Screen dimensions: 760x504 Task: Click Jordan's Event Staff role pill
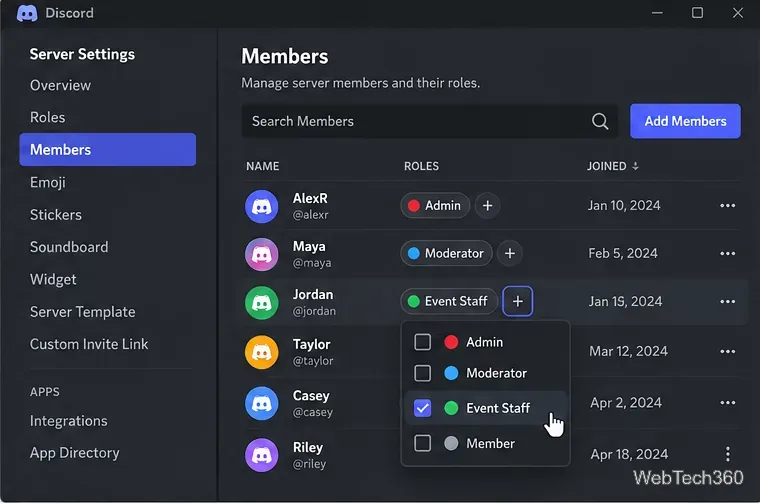(448, 301)
